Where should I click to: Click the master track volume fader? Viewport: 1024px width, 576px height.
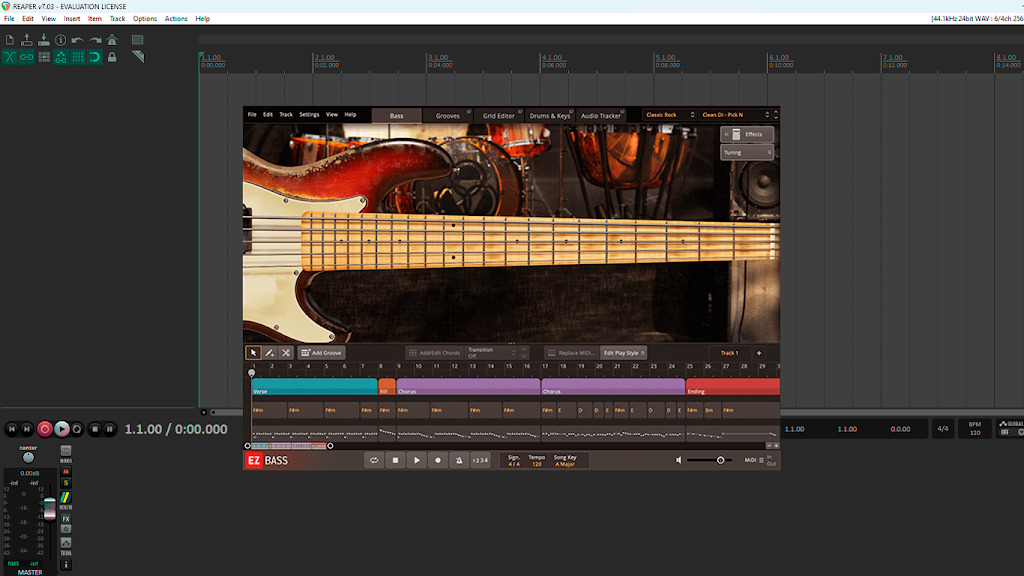(50, 509)
